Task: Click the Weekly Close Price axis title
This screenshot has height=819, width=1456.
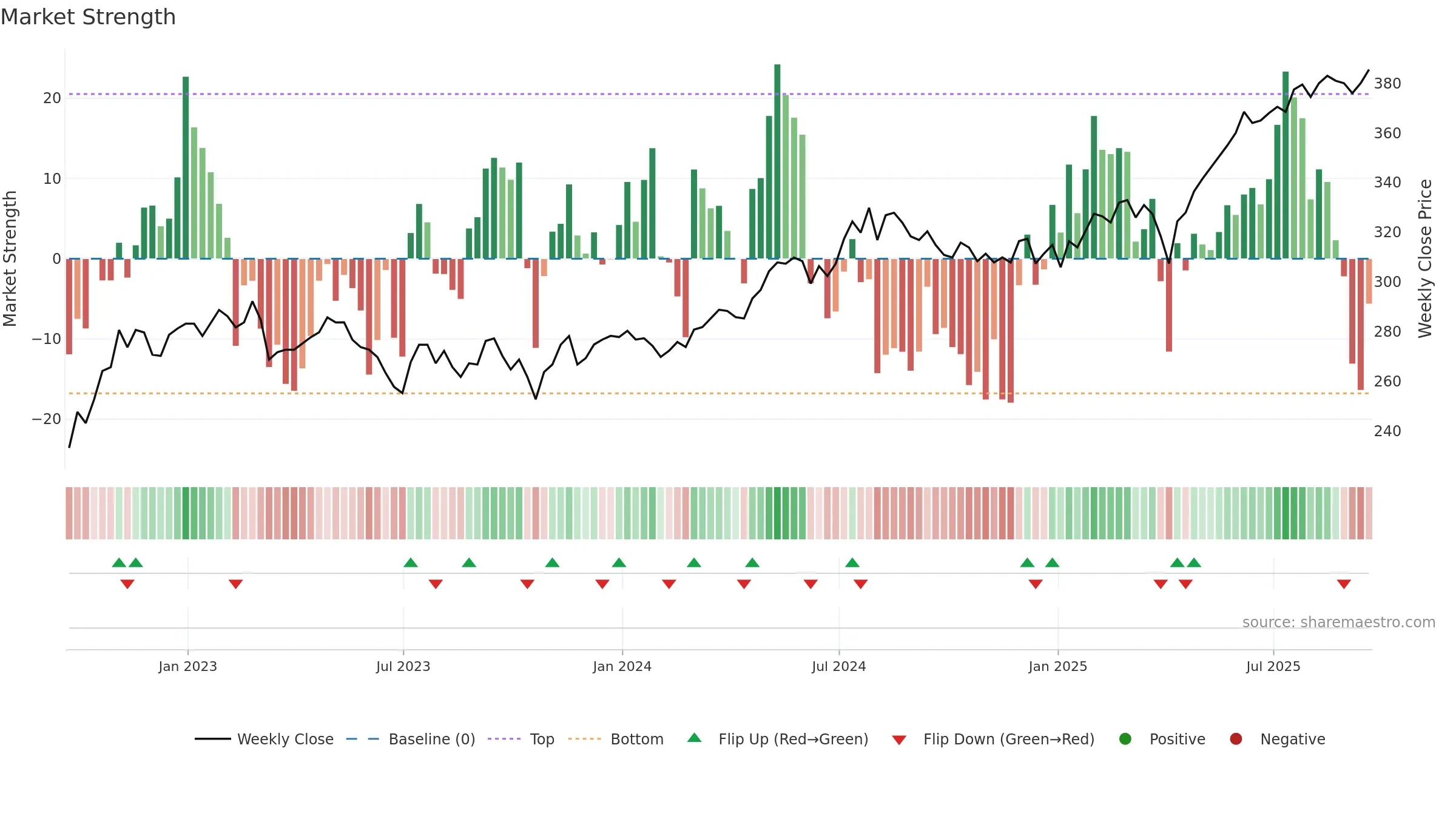Action: [x=1425, y=258]
